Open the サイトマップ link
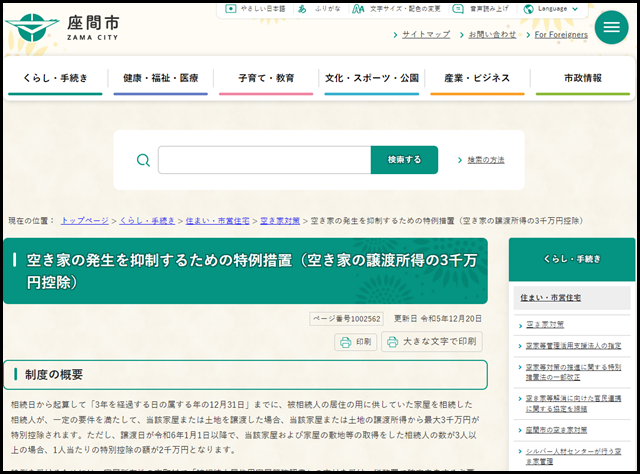Screen dimensions: 640x474 tap(426, 35)
